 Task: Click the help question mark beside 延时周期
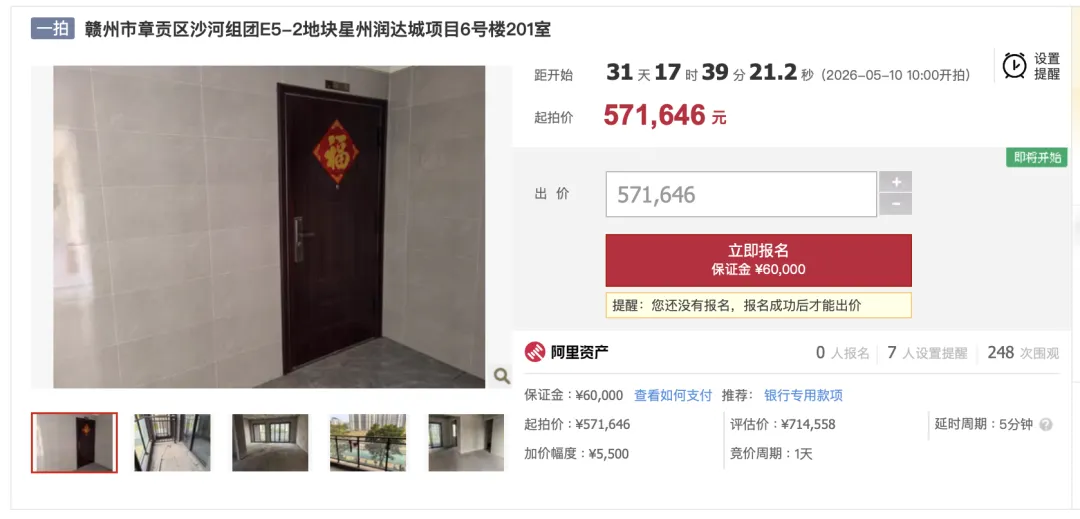1046,425
